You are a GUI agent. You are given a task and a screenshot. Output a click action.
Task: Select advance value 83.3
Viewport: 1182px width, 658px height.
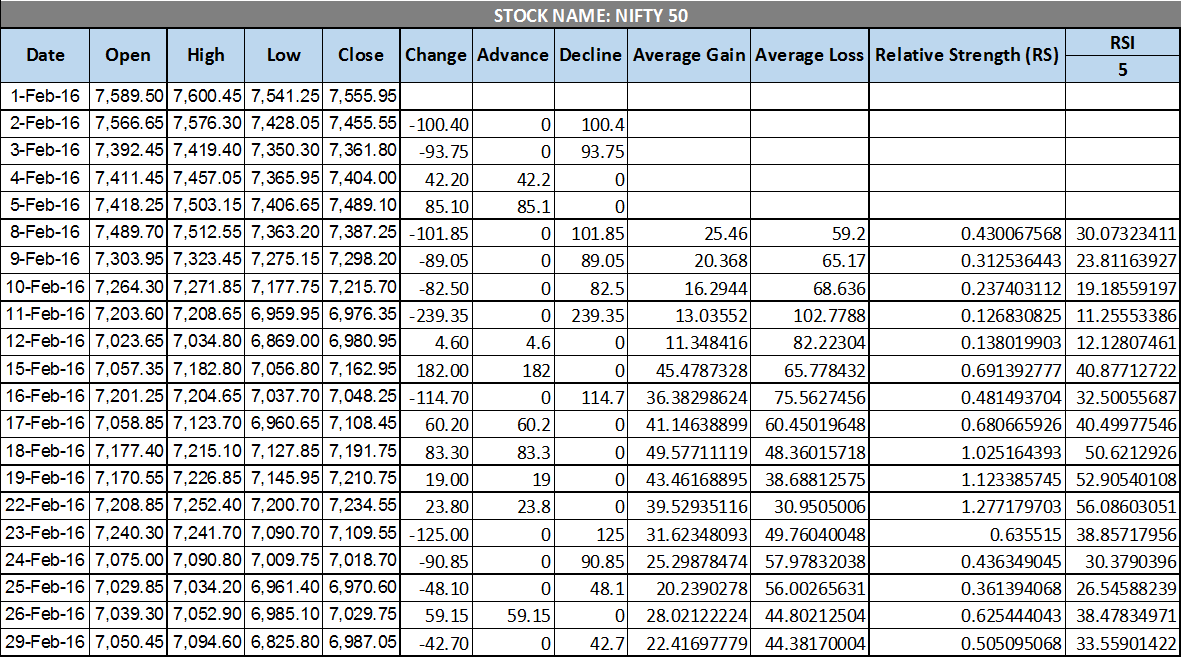(513, 451)
